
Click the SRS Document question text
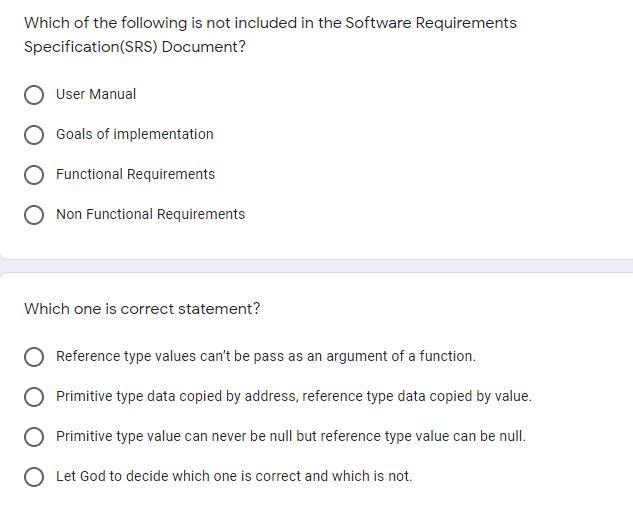(x=270, y=35)
